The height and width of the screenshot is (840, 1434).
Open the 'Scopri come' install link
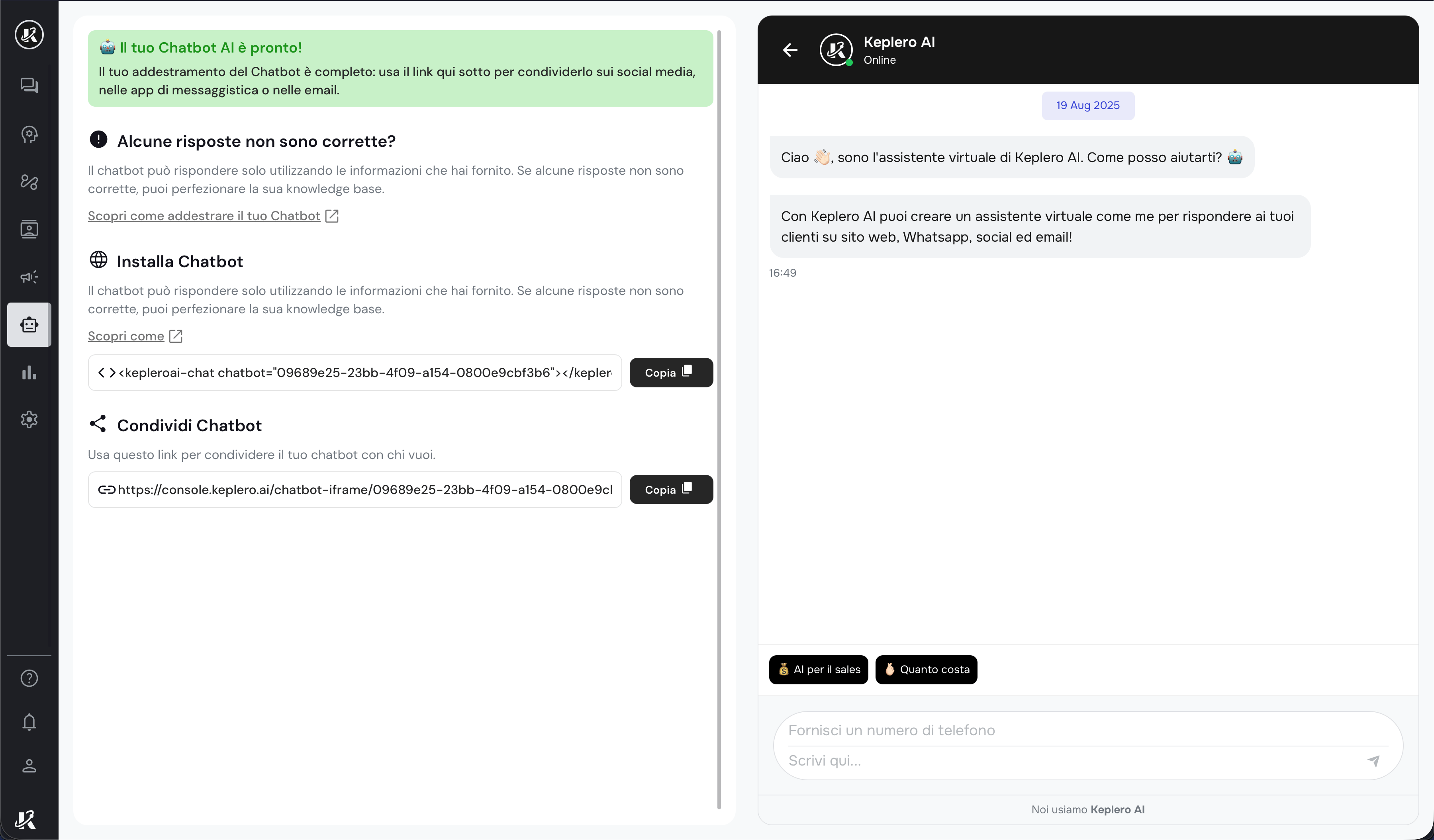(126, 336)
